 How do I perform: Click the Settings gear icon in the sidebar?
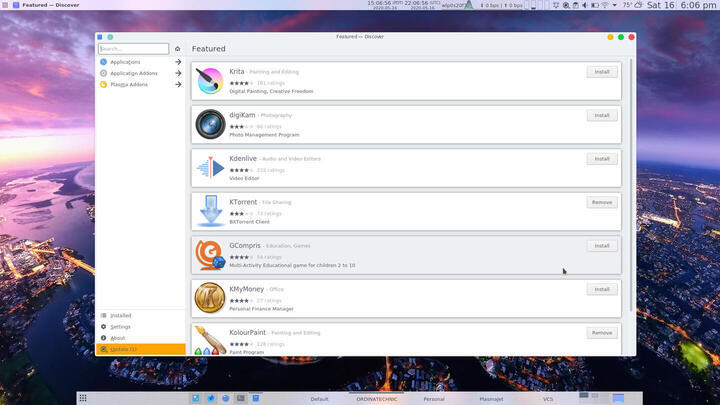coord(103,326)
